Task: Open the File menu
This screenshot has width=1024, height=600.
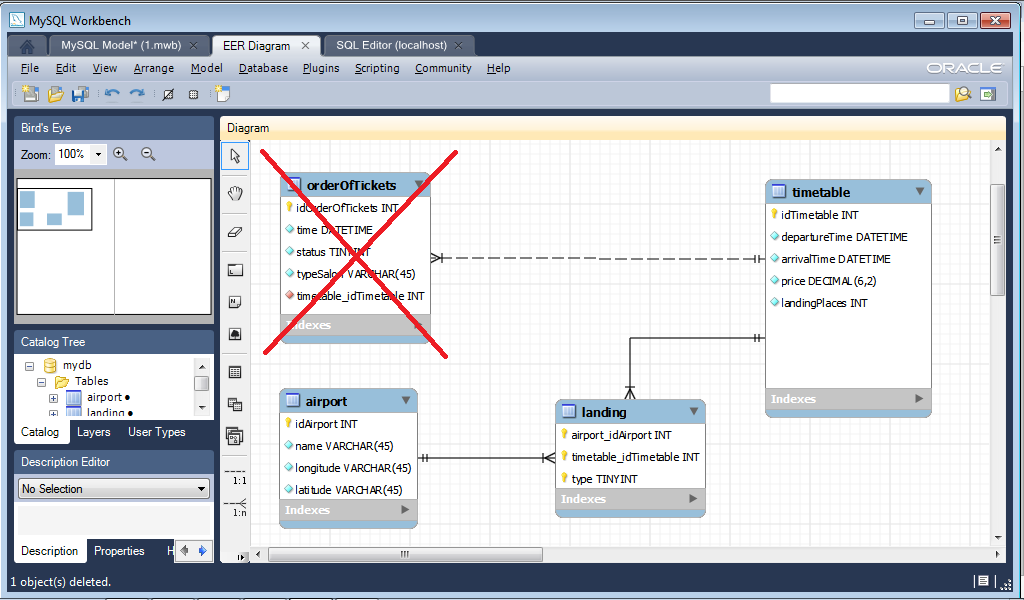Action: click(x=29, y=68)
